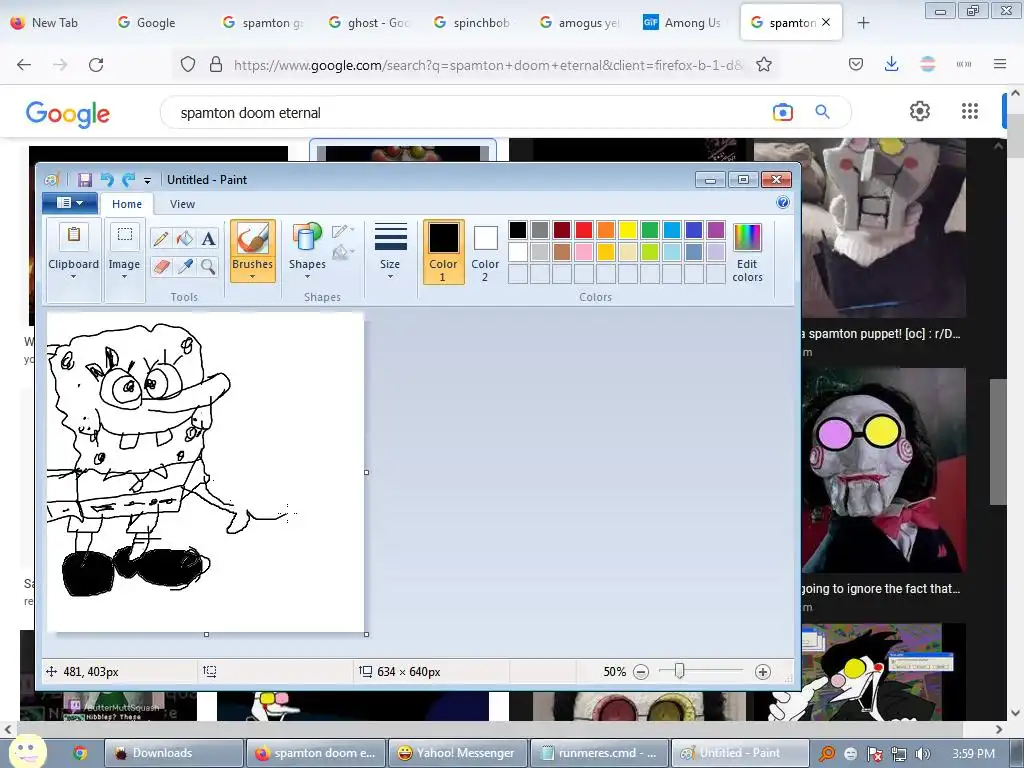Screen dimensions: 1024x768
Task: Open runmeres.cmd taskbar button
Action: tap(599, 753)
